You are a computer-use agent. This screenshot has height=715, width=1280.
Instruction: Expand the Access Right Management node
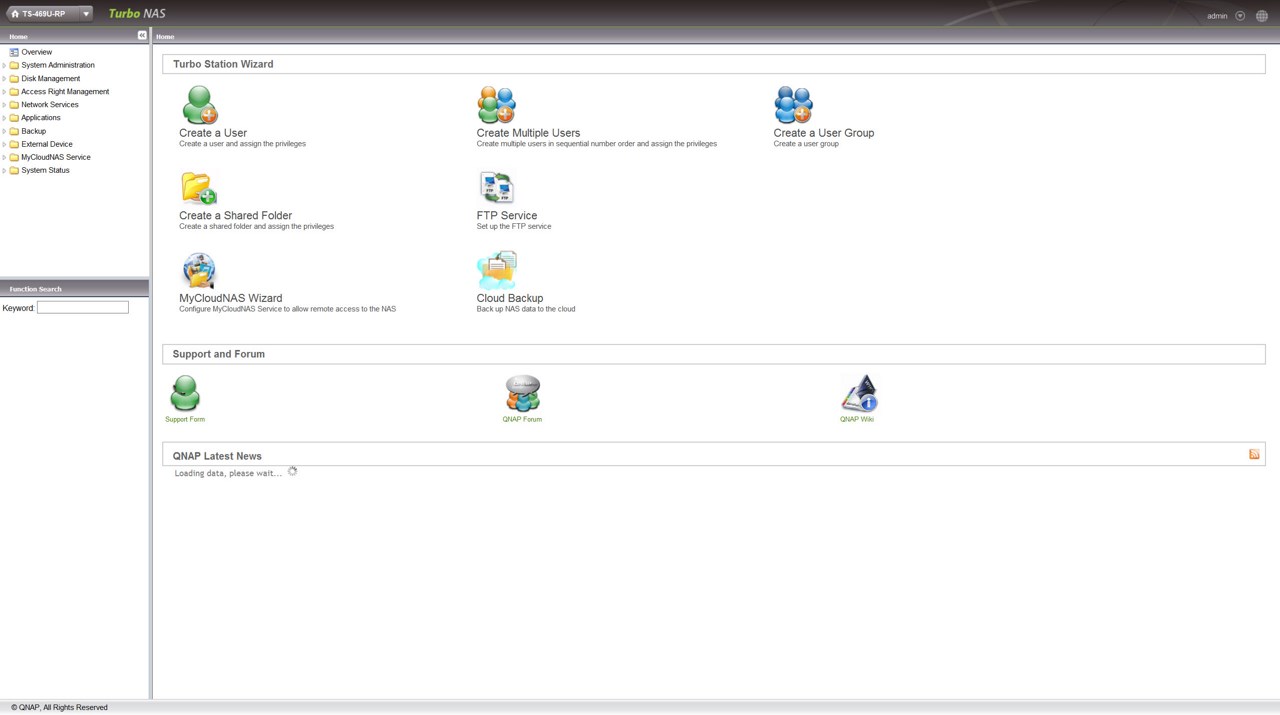coord(4,92)
